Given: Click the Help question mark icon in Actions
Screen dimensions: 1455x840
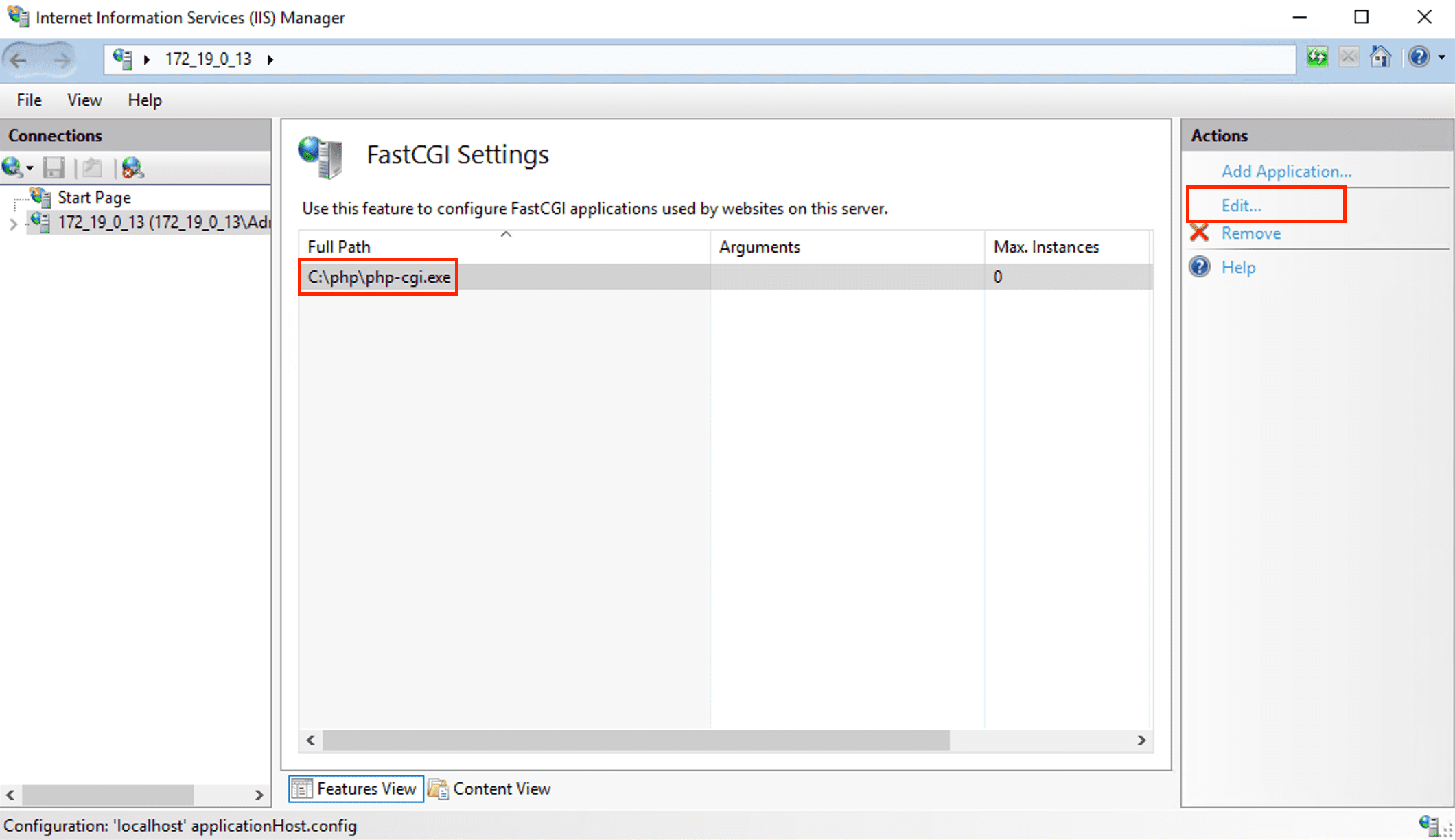Looking at the screenshot, I should point(1200,266).
